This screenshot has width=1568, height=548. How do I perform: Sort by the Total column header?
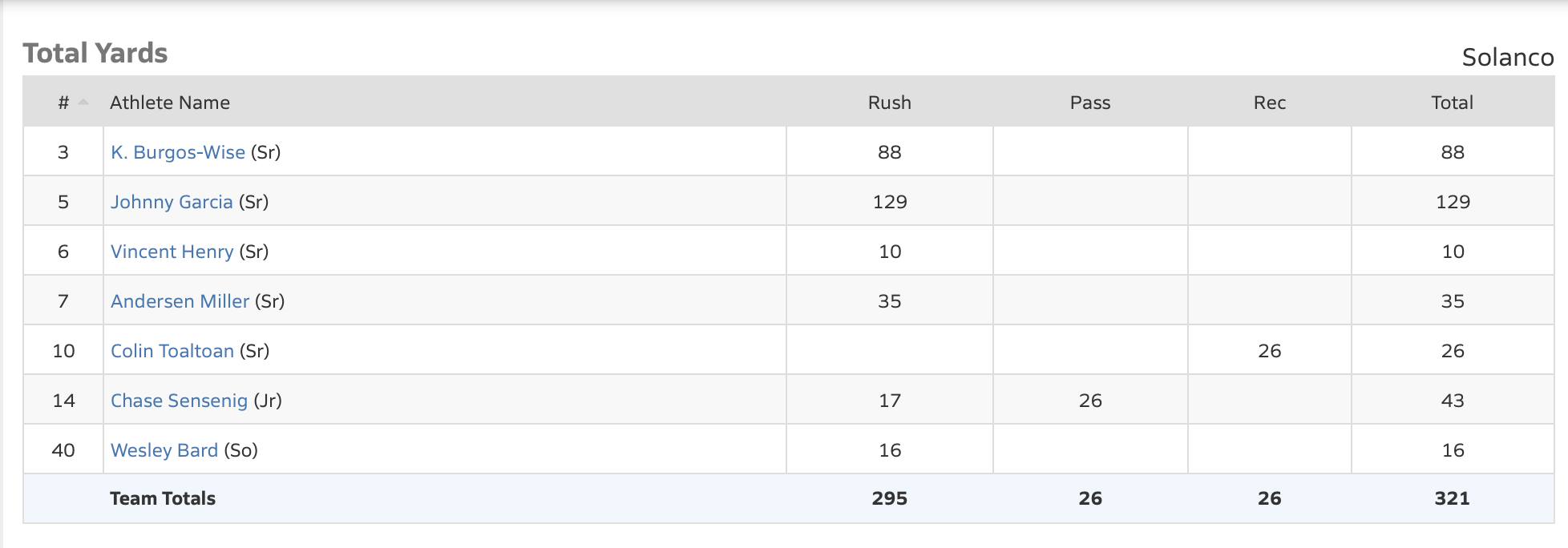(1452, 103)
